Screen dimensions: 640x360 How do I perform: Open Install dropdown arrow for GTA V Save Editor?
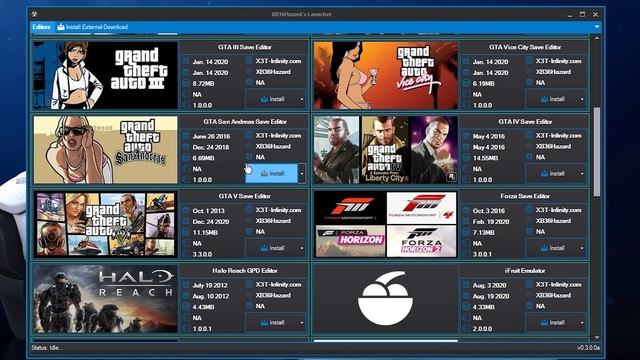302,248
